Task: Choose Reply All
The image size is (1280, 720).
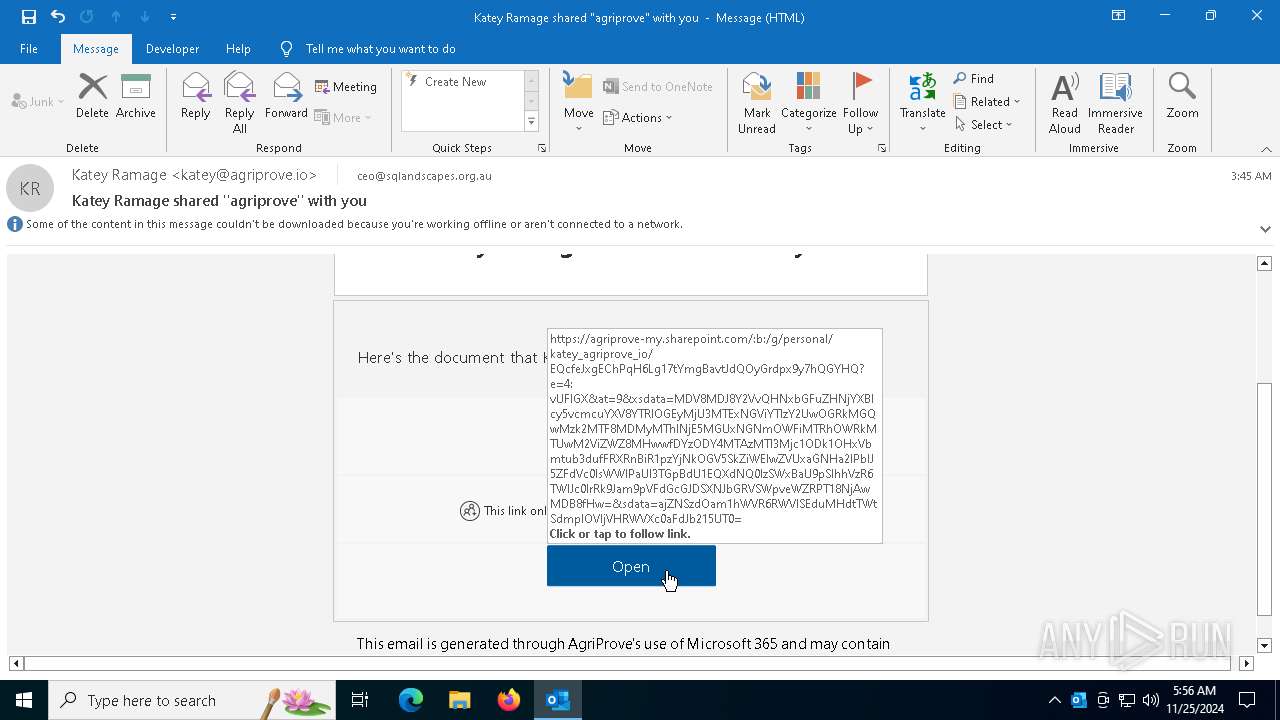Action: click(239, 103)
